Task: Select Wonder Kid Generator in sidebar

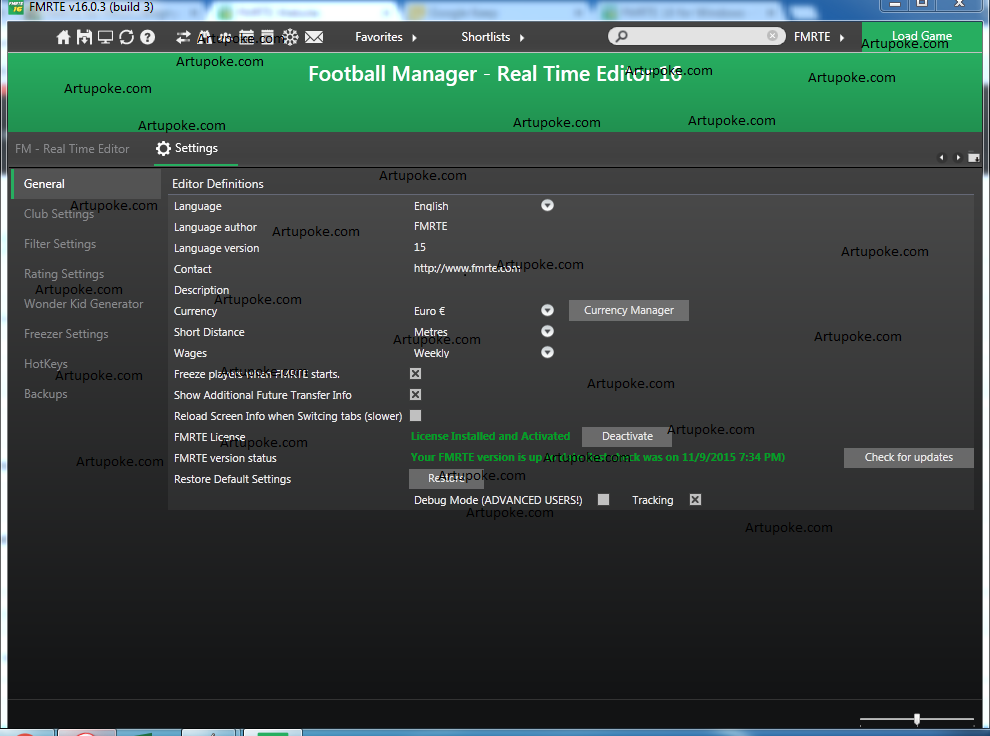Action: (x=84, y=304)
